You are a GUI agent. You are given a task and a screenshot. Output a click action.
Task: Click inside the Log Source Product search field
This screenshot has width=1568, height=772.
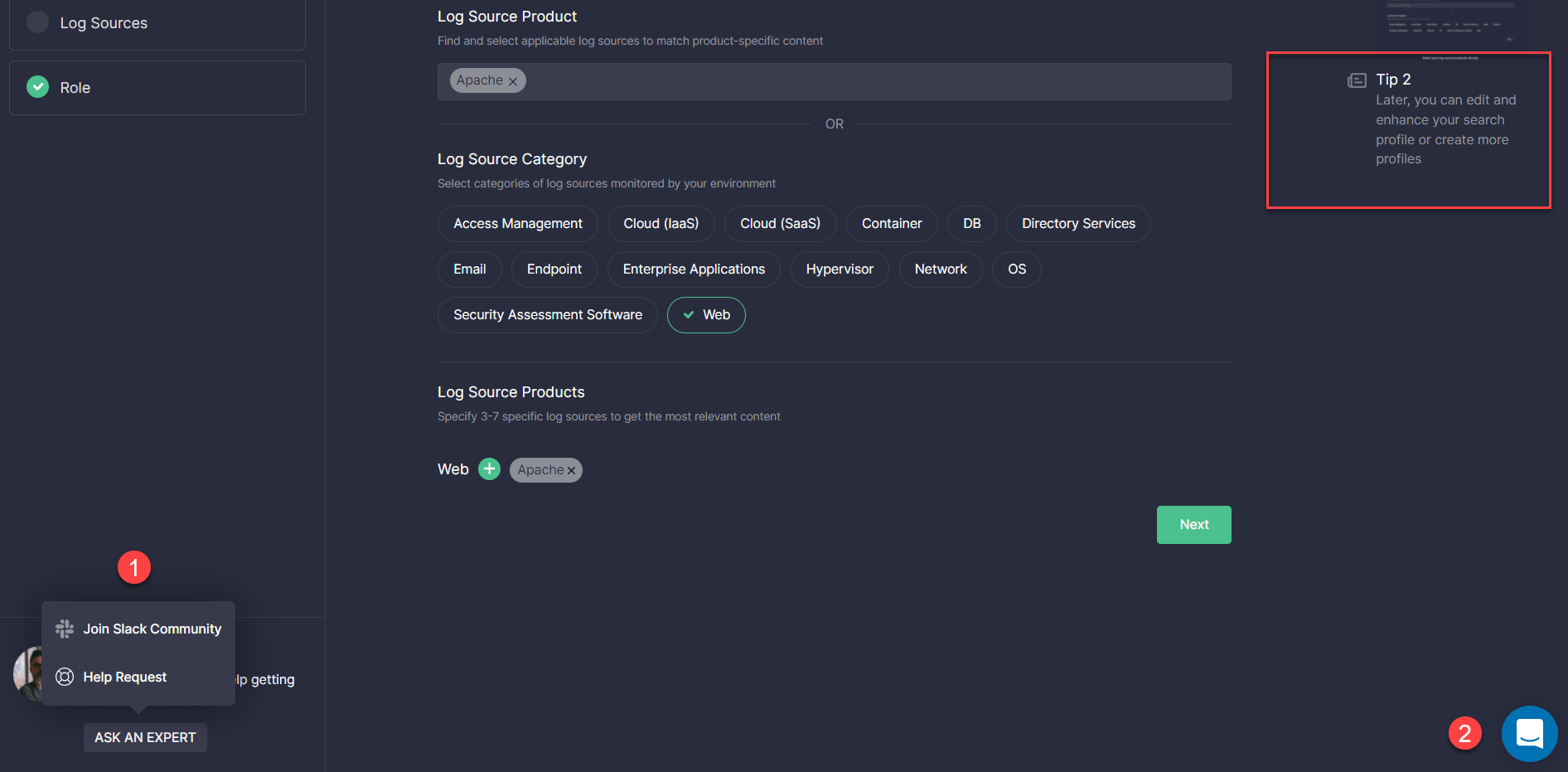point(870,81)
